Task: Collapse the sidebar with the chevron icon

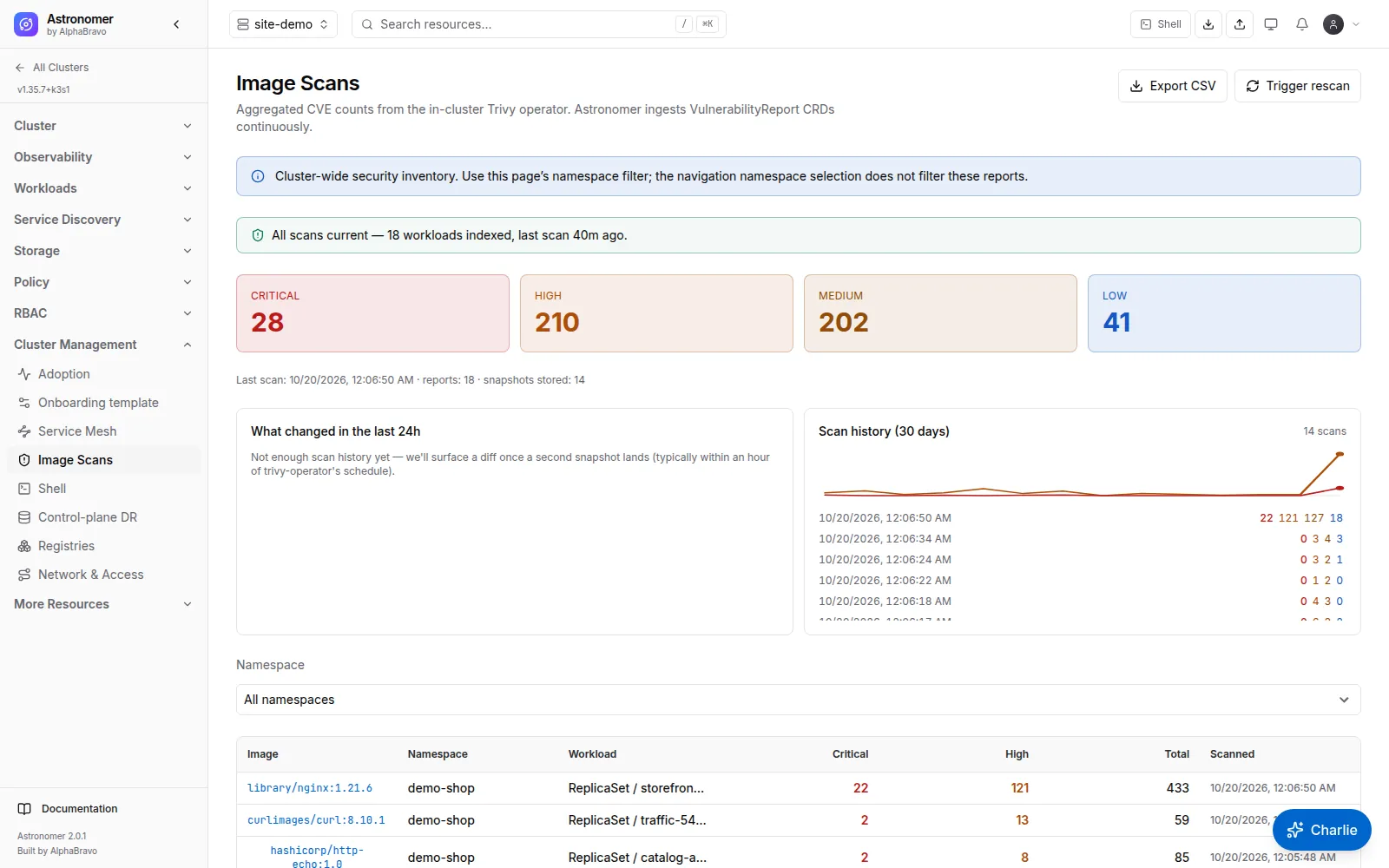Action: coord(176,24)
